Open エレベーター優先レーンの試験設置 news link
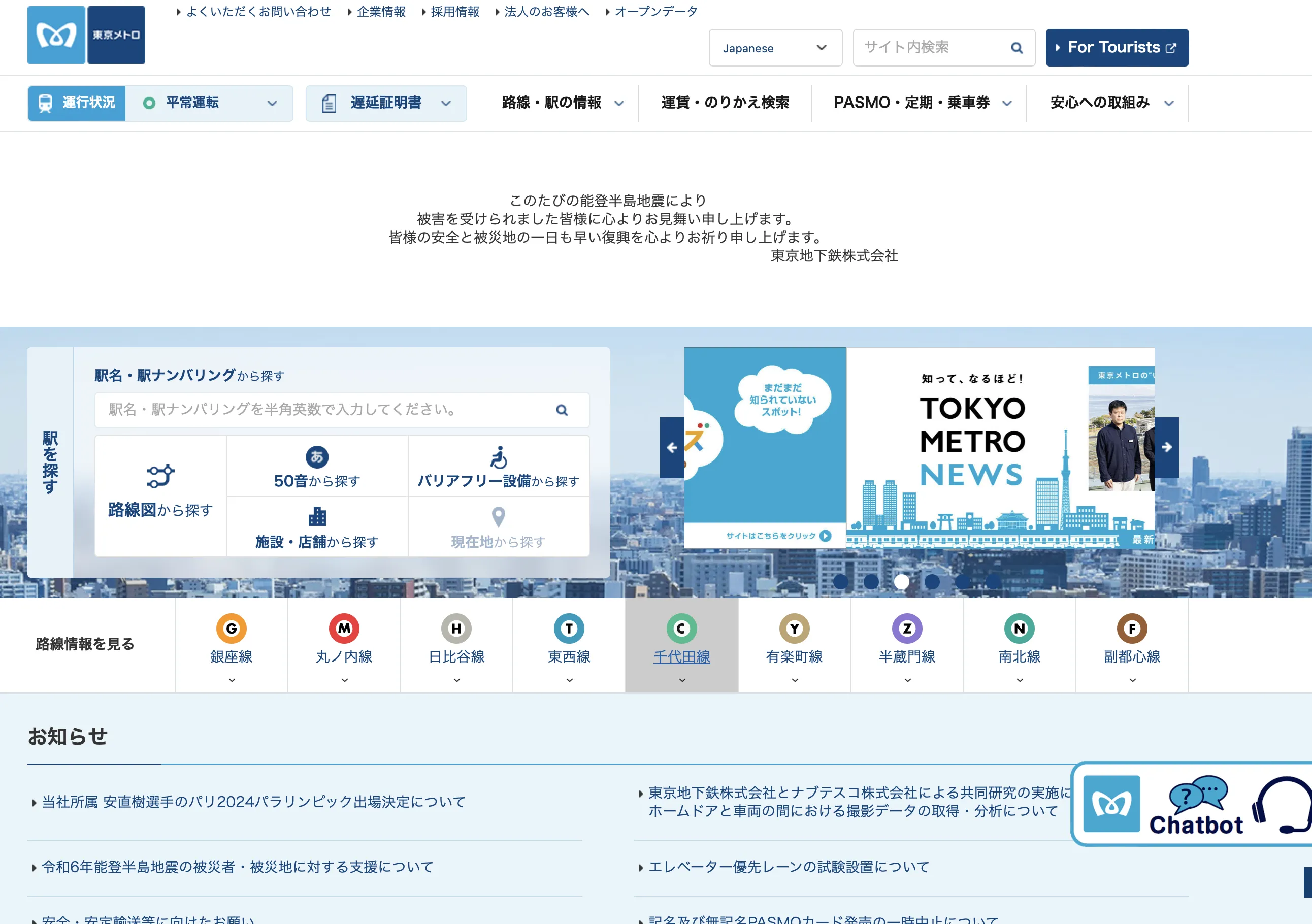The width and height of the screenshot is (1312, 924). pyautogui.click(x=789, y=867)
